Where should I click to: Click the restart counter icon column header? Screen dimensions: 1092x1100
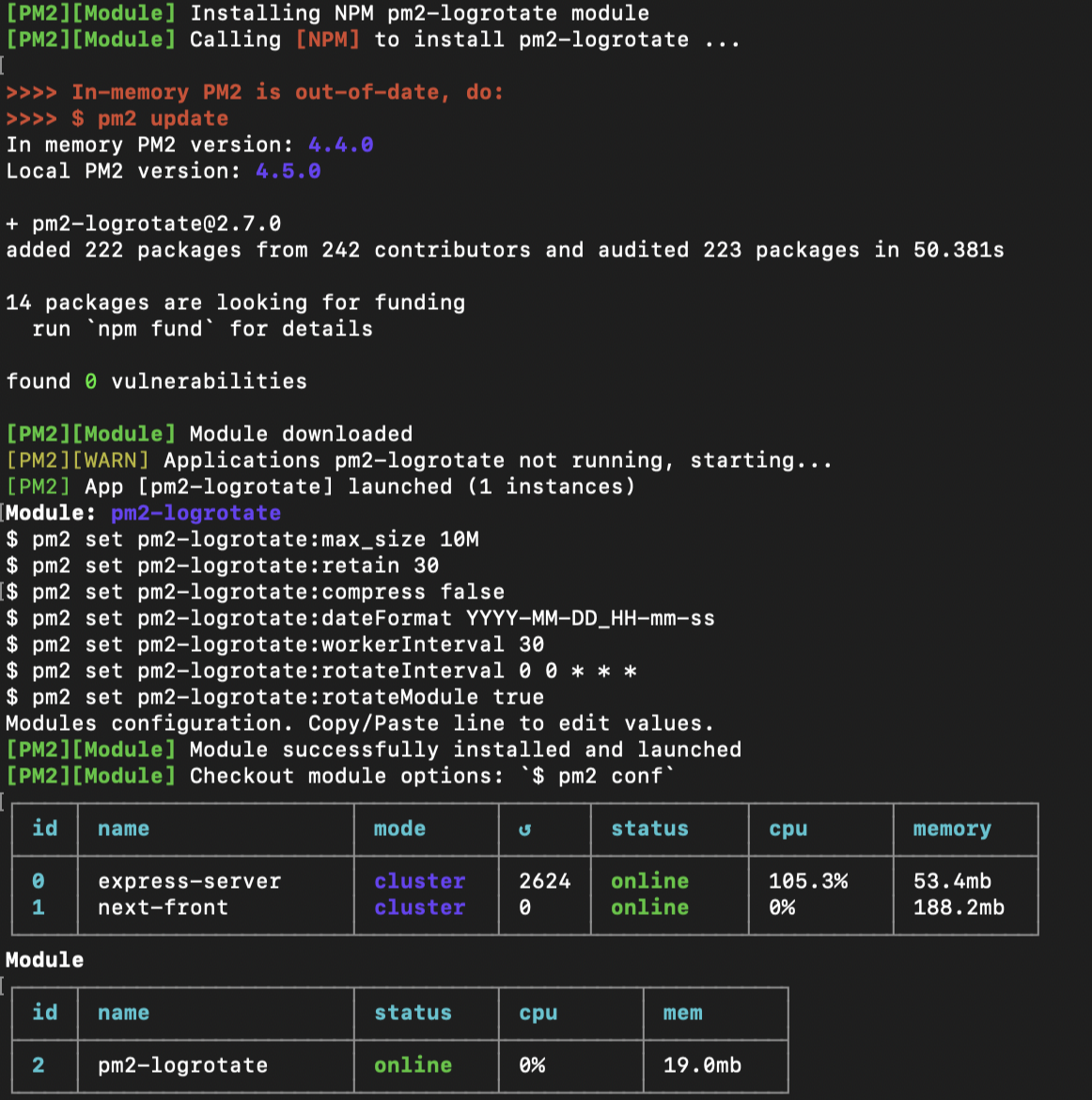click(524, 829)
